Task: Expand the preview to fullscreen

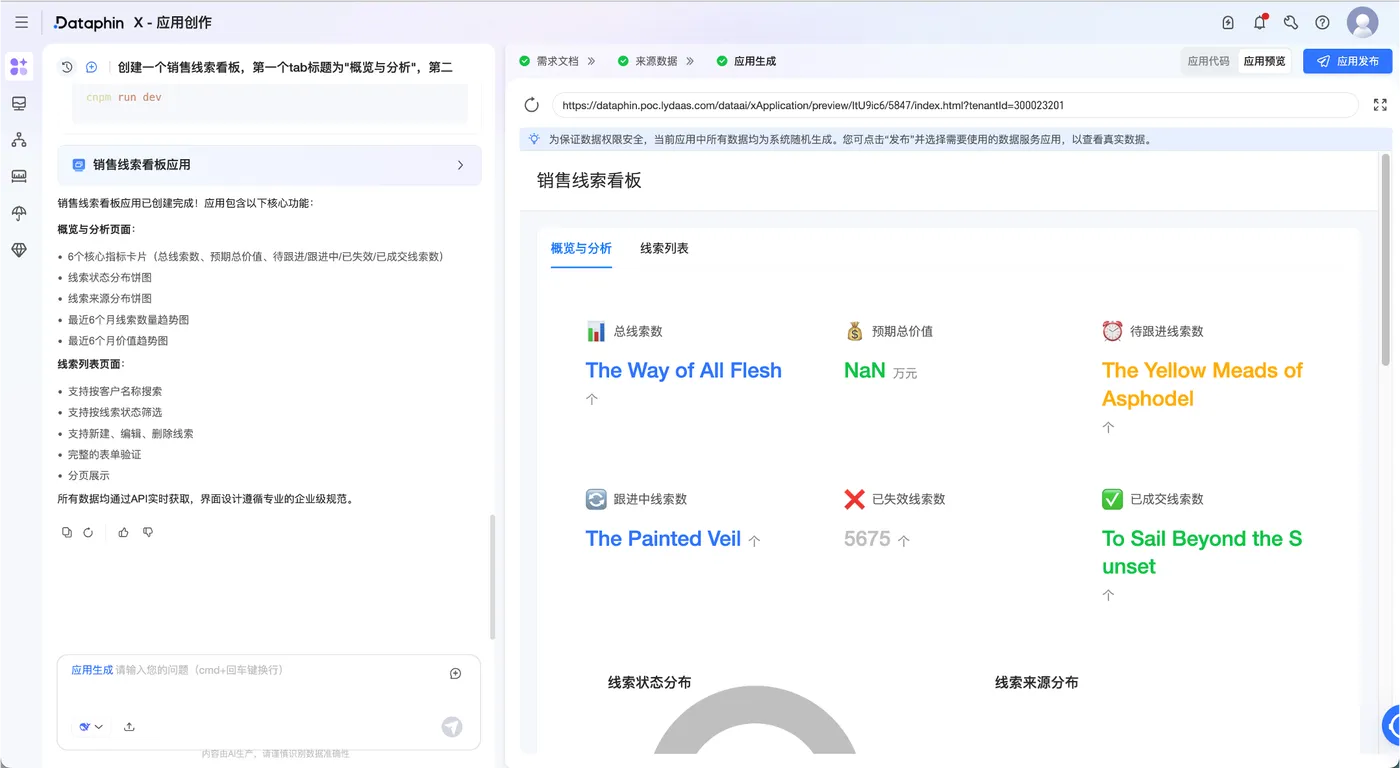Action: pyautogui.click(x=1380, y=105)
